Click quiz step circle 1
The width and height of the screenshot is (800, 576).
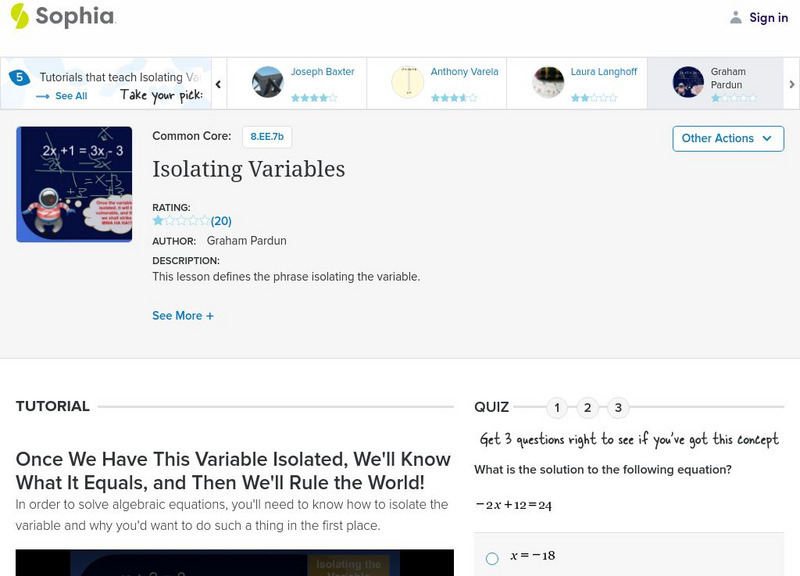557,407
